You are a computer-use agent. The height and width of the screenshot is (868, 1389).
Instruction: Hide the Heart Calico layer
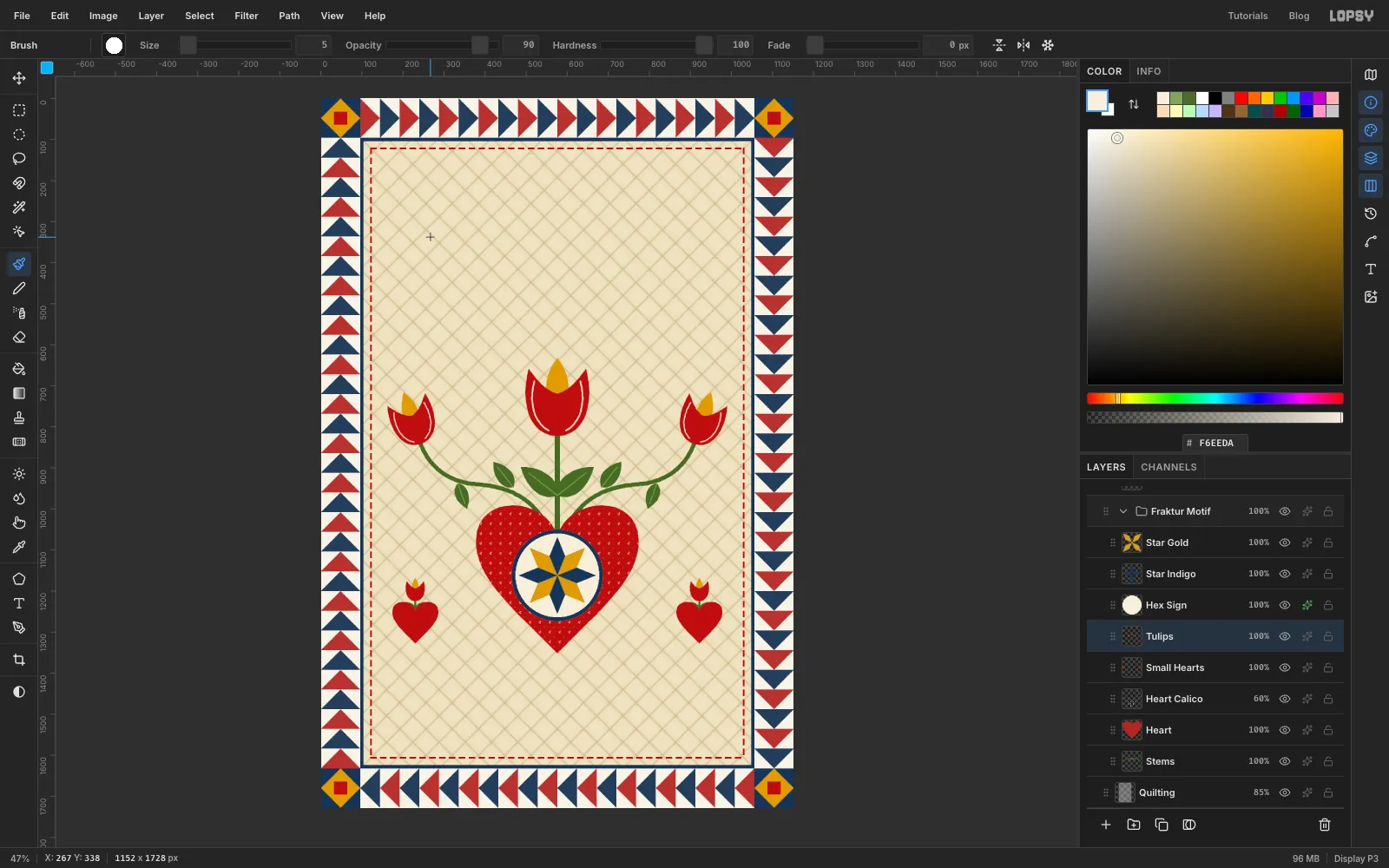pos(1285,699)
